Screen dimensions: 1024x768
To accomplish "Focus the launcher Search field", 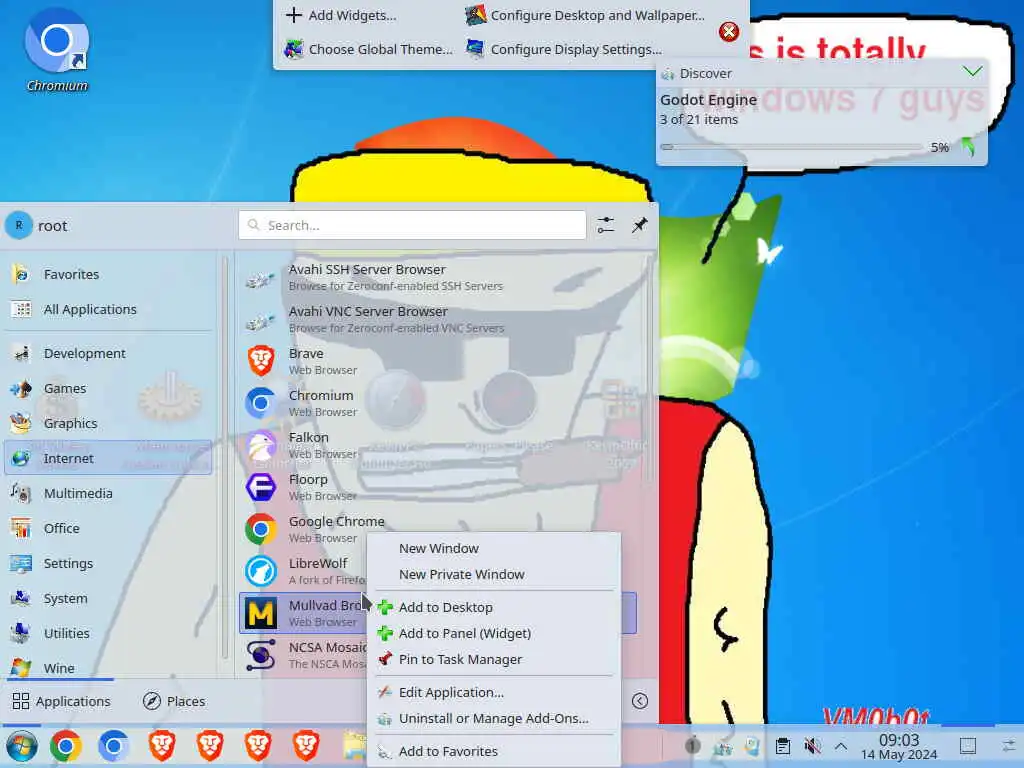I will tap(412, 225).
